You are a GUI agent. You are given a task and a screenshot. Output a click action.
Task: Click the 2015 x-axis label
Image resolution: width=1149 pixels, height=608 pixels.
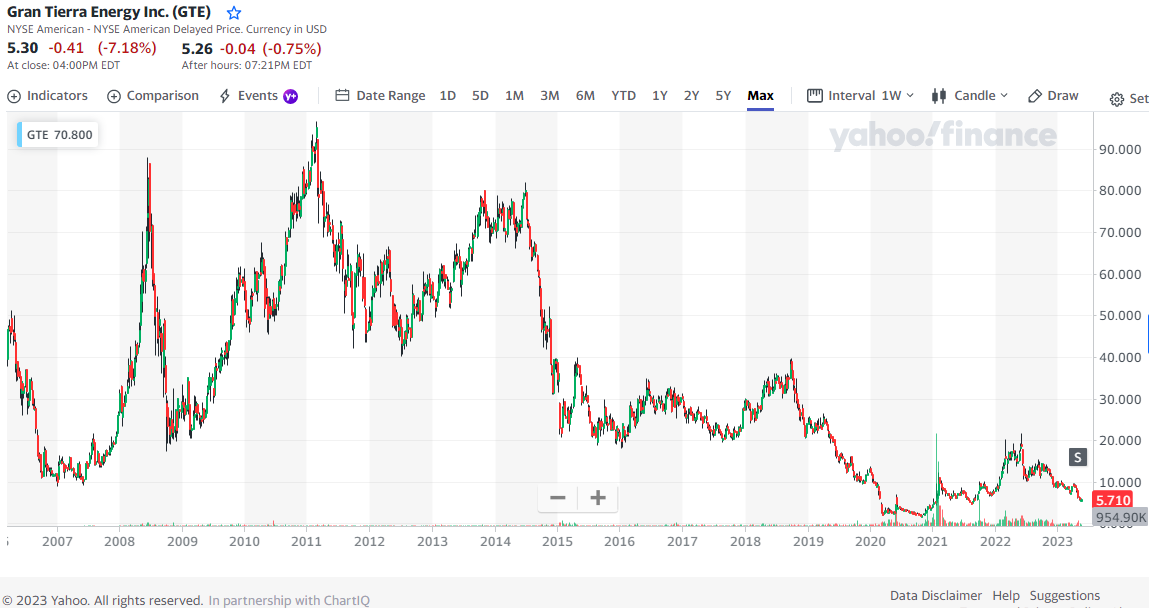click(x=558, y=541)
